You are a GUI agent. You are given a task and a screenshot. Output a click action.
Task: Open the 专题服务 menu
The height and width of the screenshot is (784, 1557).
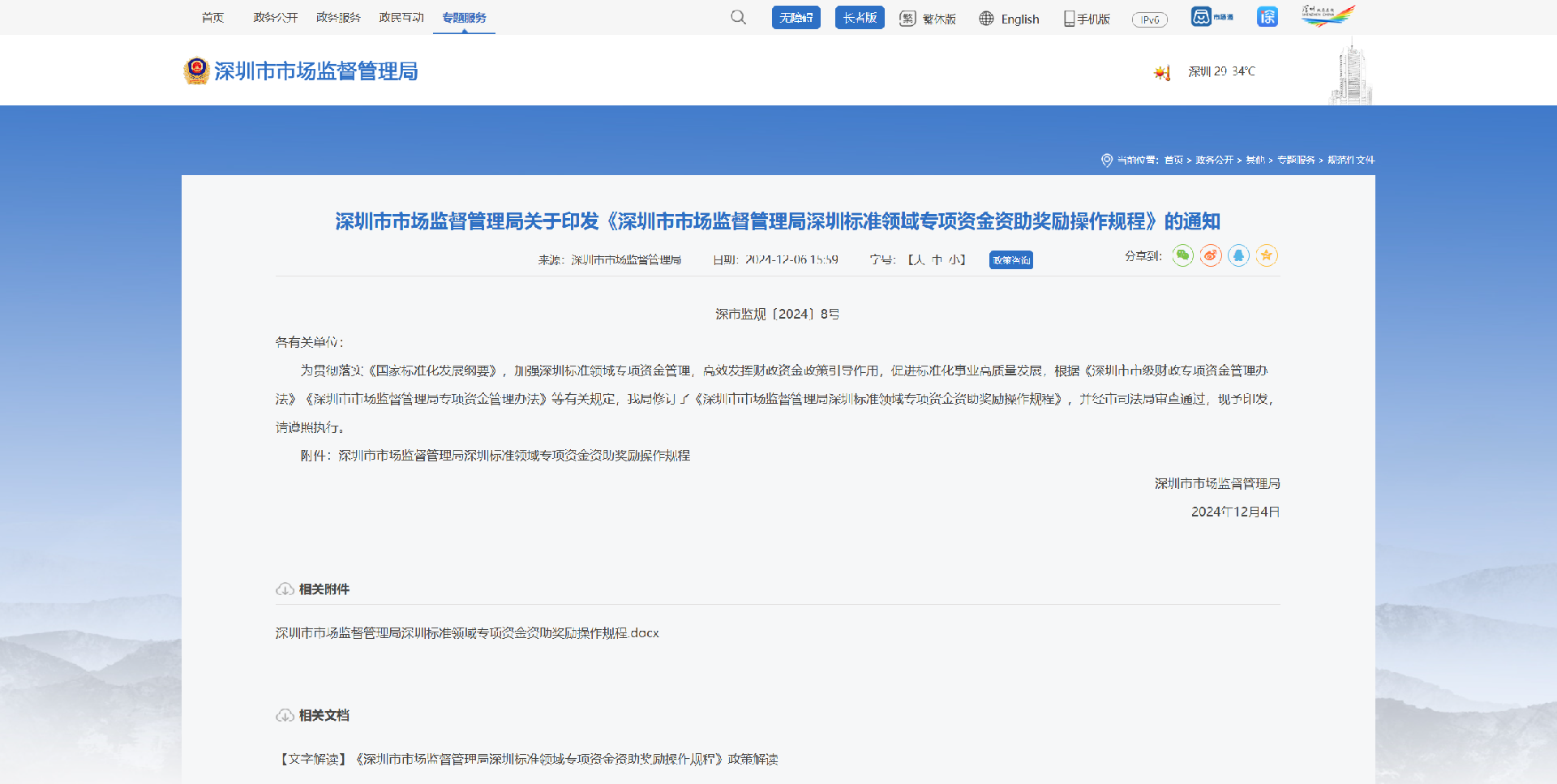(x=464, y=17)
